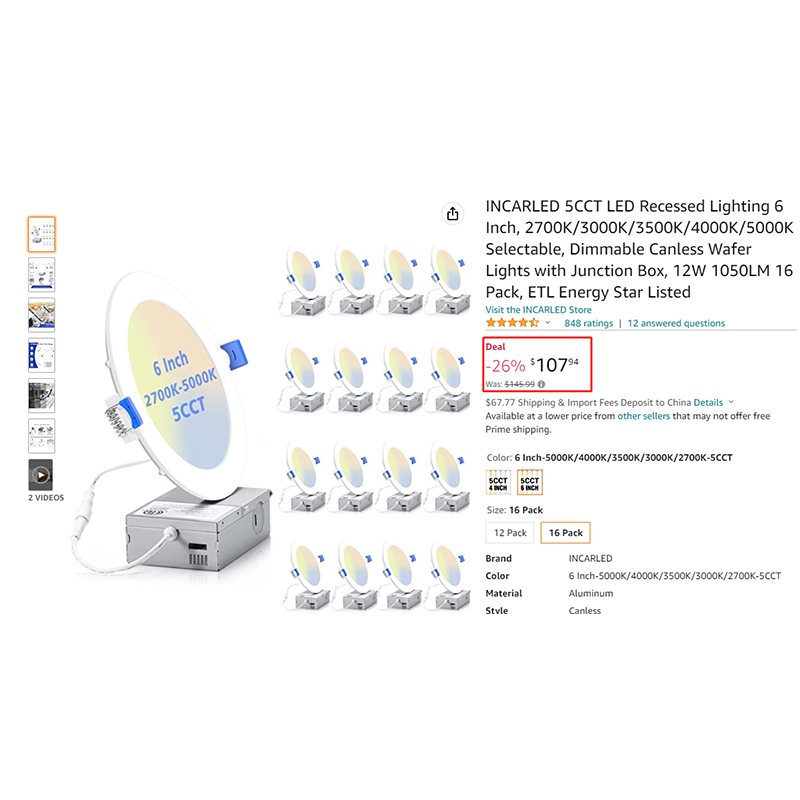Open the shipping Details link

[708, 403]
